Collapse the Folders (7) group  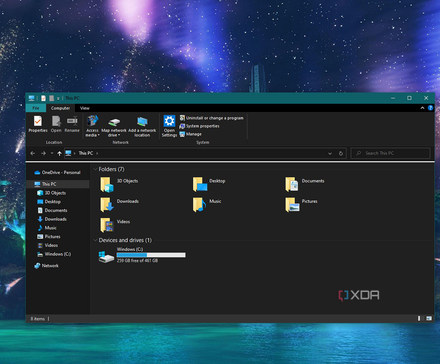(x=95, y=169)
